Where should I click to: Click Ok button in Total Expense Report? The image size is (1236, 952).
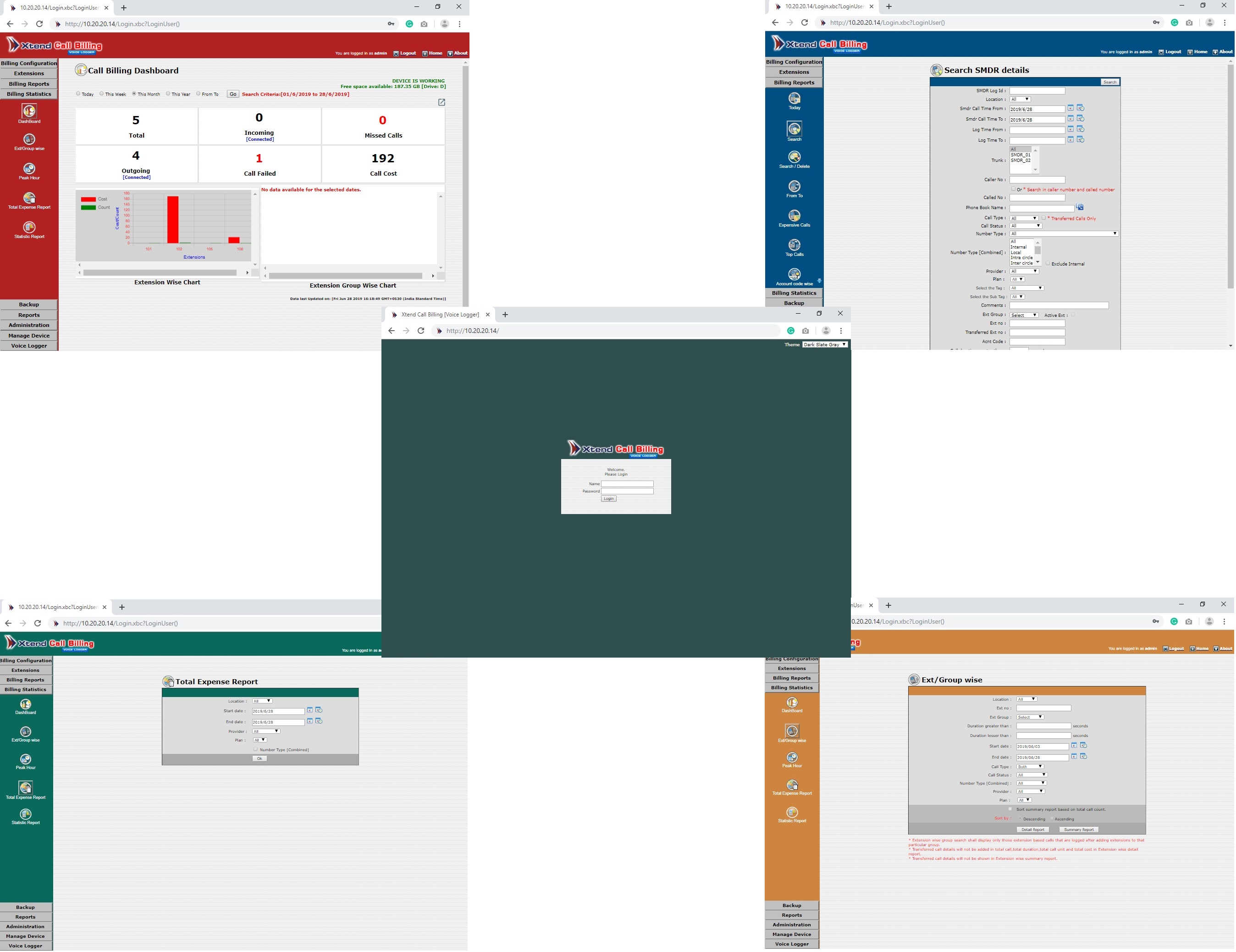[260, 759]
